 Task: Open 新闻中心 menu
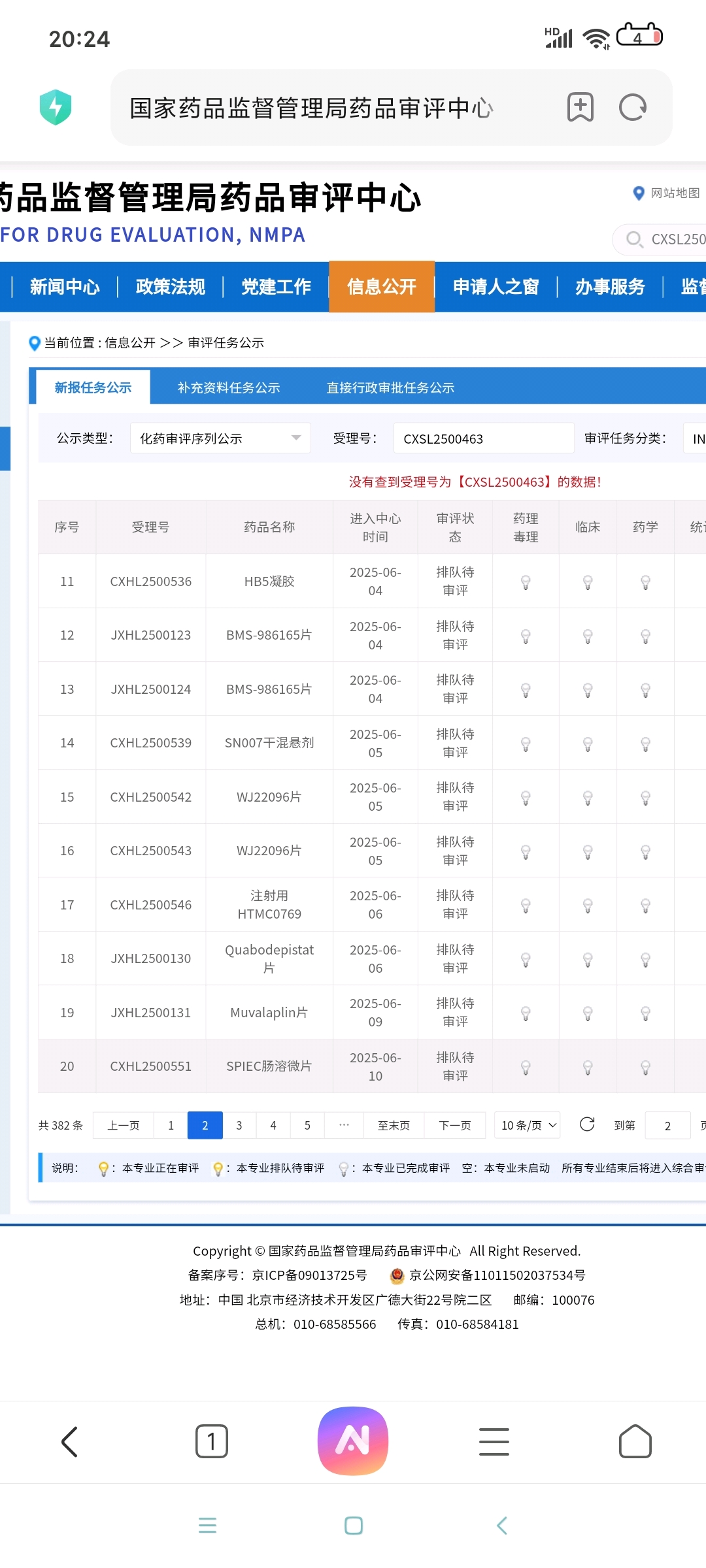(65, 287)
